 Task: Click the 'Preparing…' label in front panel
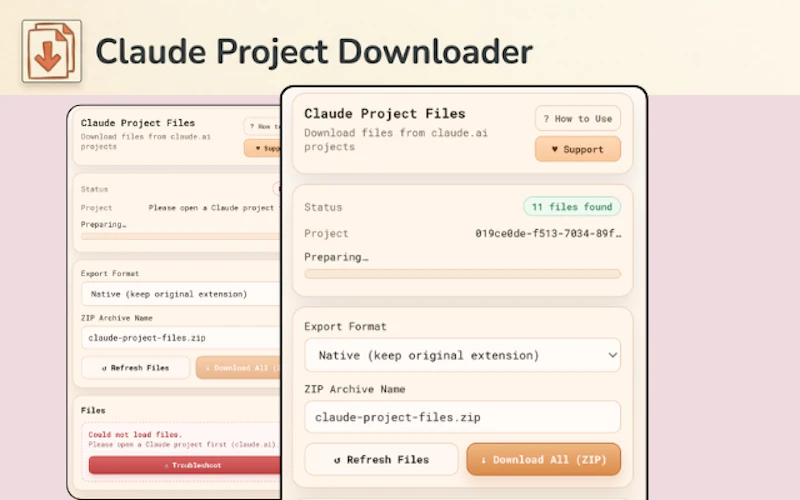pyautogui.click(x=336, y=258)
